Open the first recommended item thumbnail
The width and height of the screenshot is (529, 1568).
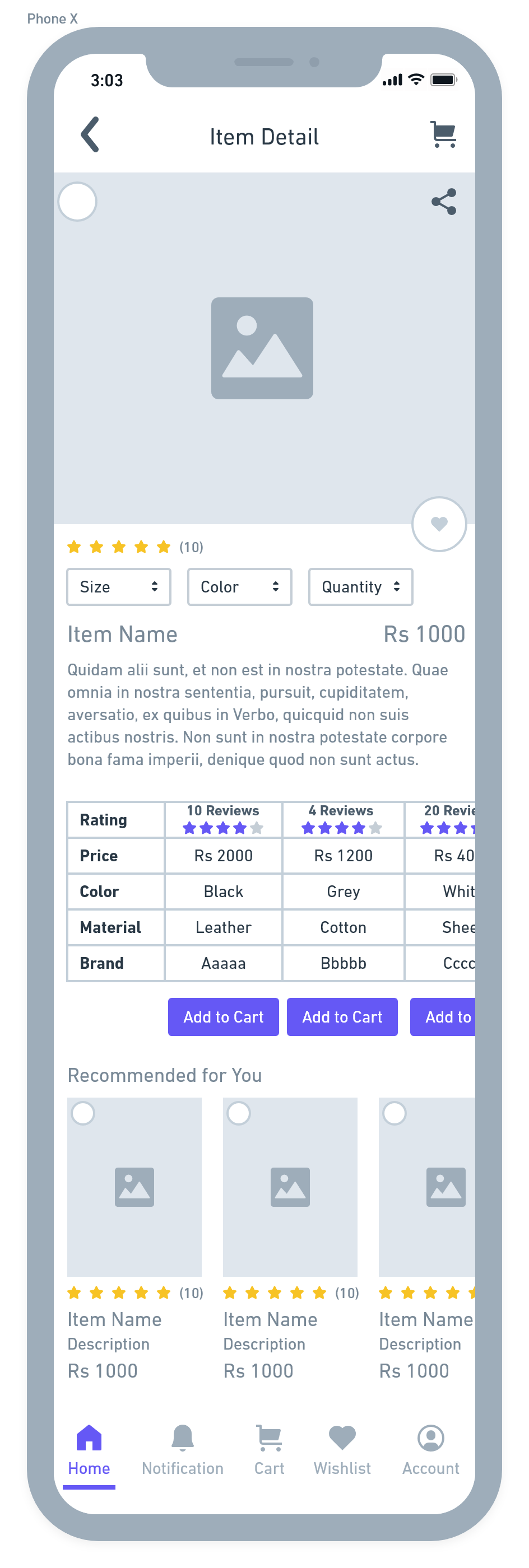point(134,1187)
